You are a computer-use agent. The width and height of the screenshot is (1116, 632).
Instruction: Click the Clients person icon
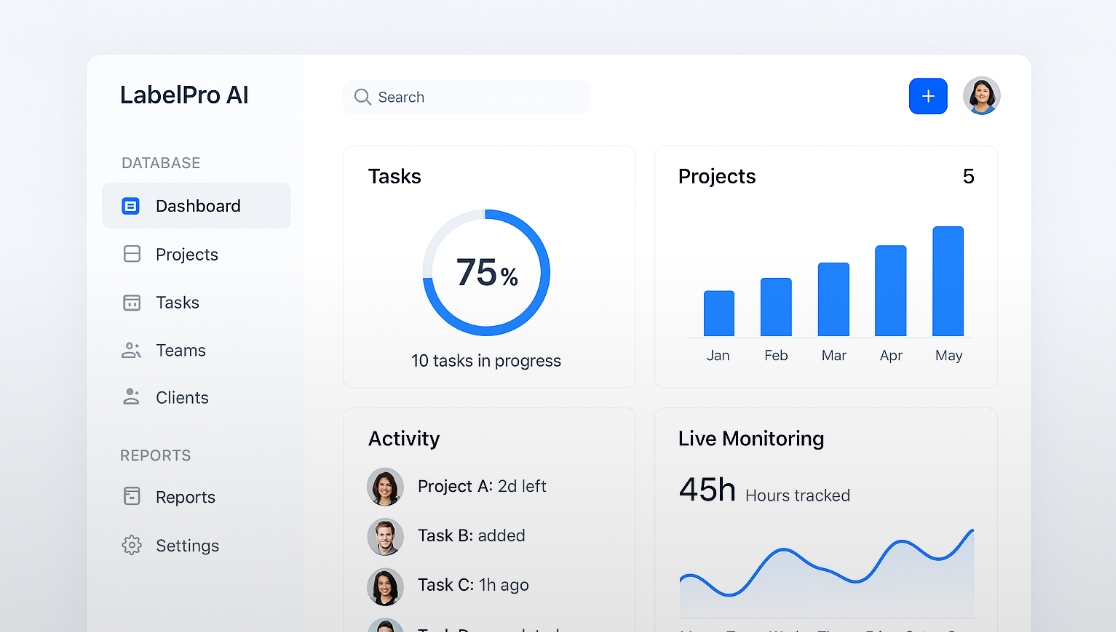tap(131, 397)
